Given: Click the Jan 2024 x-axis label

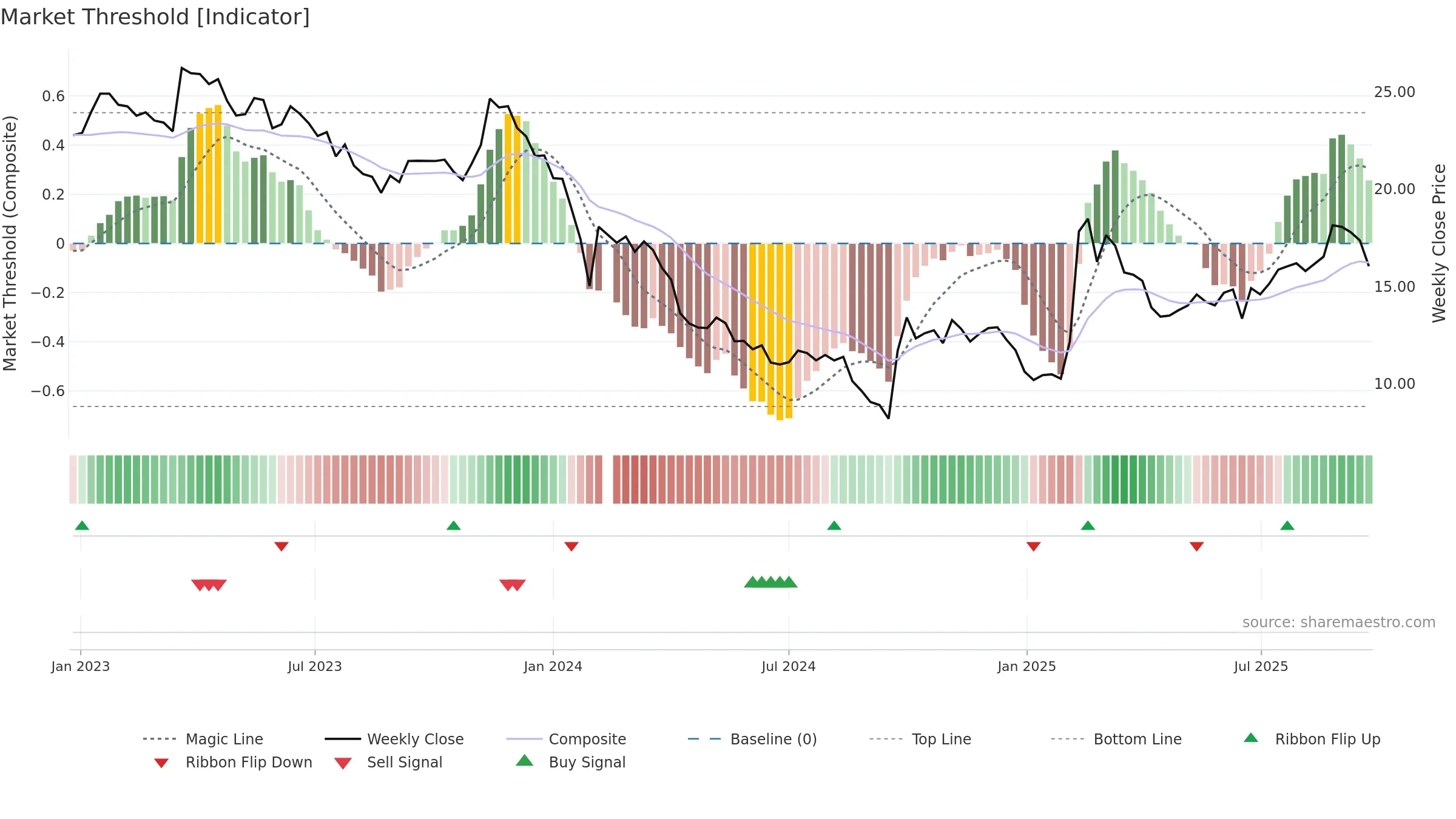Looking at the screenshot, I should click(x=553, y=667).
